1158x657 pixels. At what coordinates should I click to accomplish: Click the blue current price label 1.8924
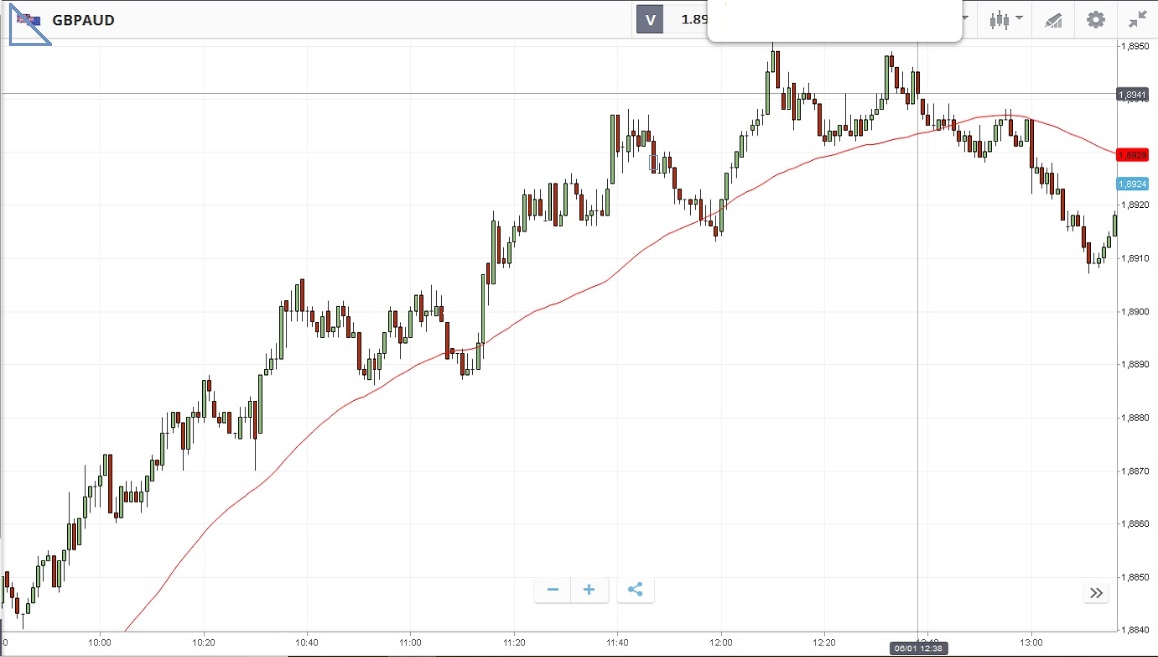[1133, 184]
